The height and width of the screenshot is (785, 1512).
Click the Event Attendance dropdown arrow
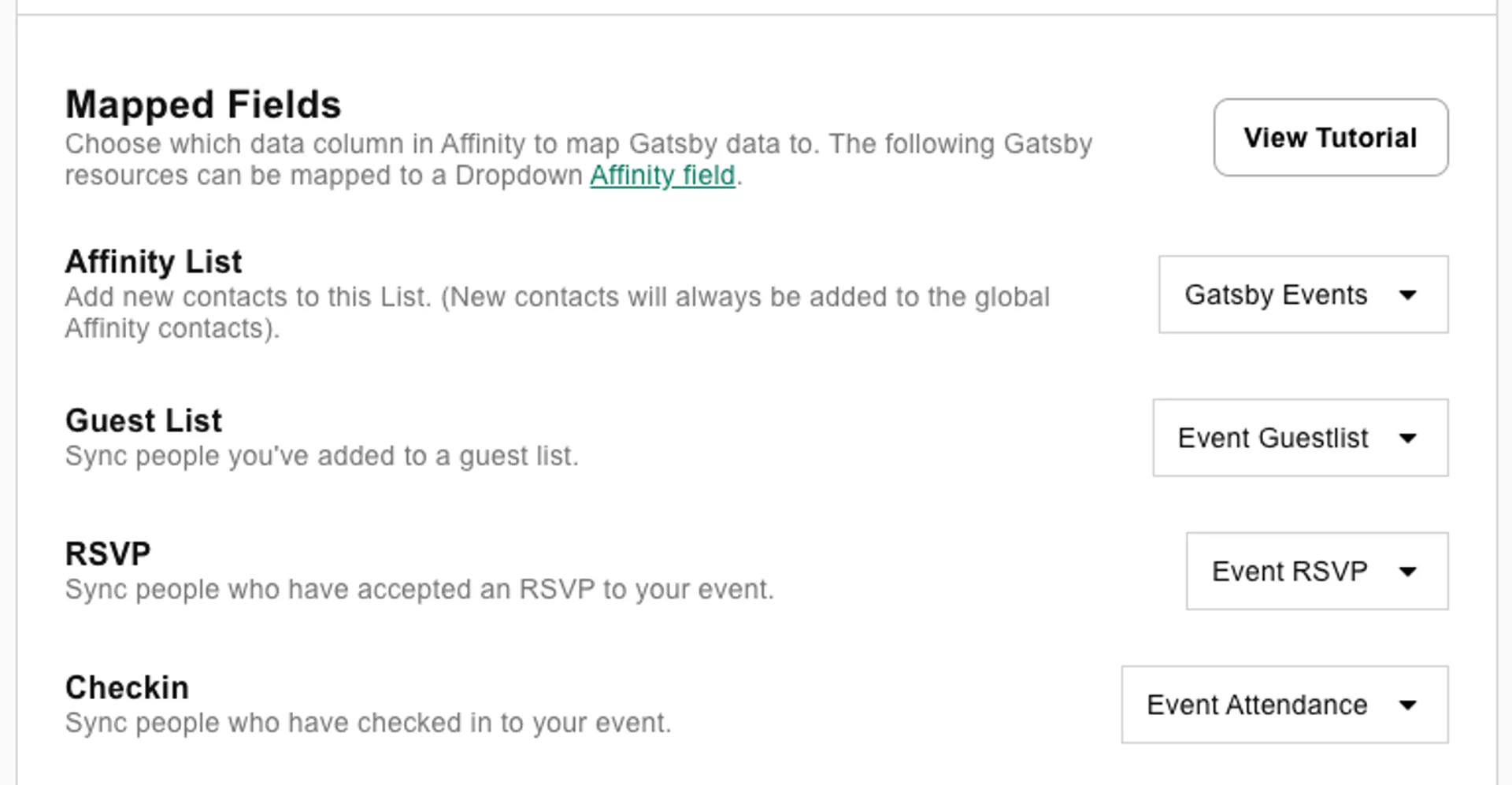[1409, 705]
